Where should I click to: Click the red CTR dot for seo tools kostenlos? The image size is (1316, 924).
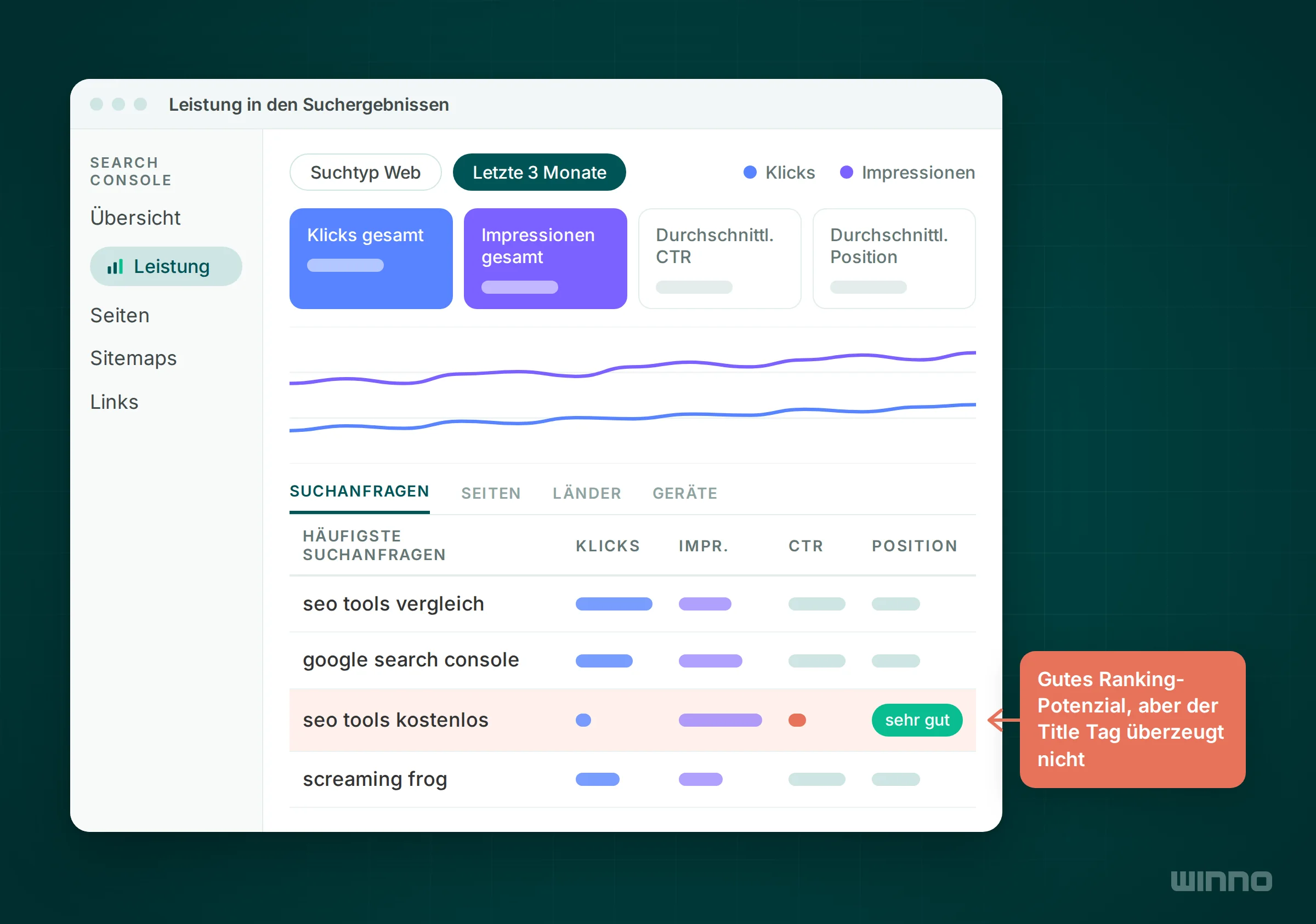click(797, 720)
